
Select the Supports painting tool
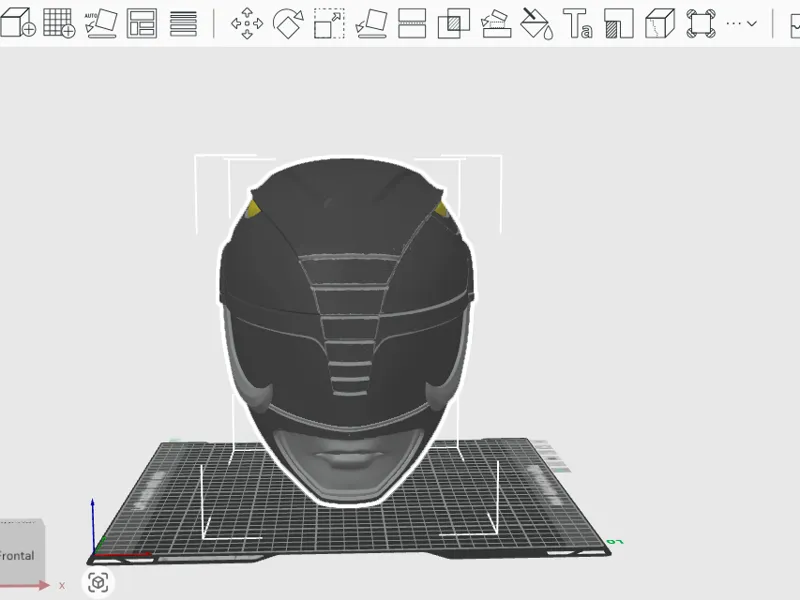[496, 23]
